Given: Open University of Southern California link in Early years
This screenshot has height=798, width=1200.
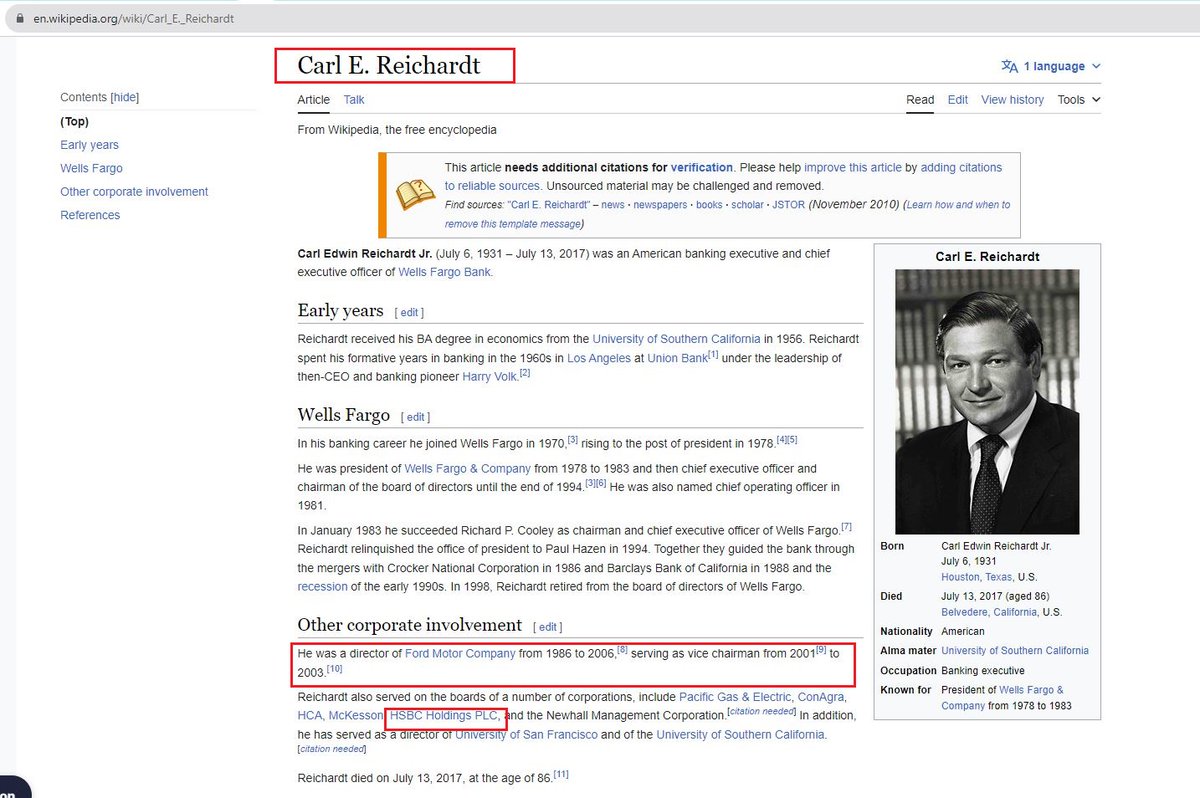Looking at the screenshot, I should click(676, 339).
